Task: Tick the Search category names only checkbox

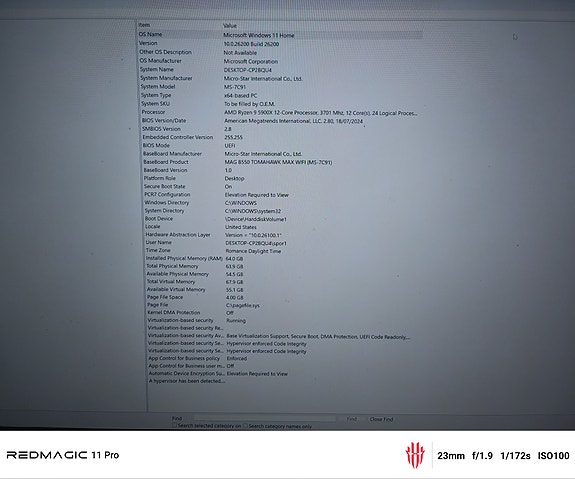Action: pyautogui.click(x=246, y=426)
